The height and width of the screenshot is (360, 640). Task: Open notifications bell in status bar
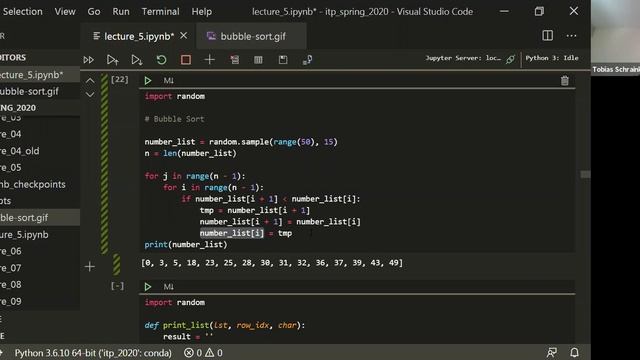[574, 352]
